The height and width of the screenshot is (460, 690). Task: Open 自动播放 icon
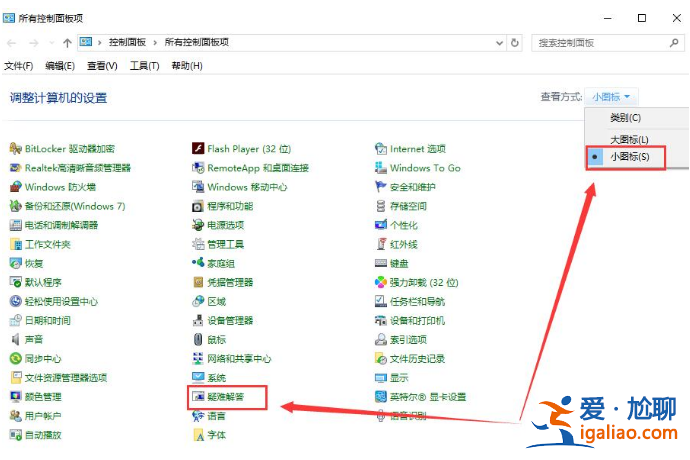coord(15,435)
